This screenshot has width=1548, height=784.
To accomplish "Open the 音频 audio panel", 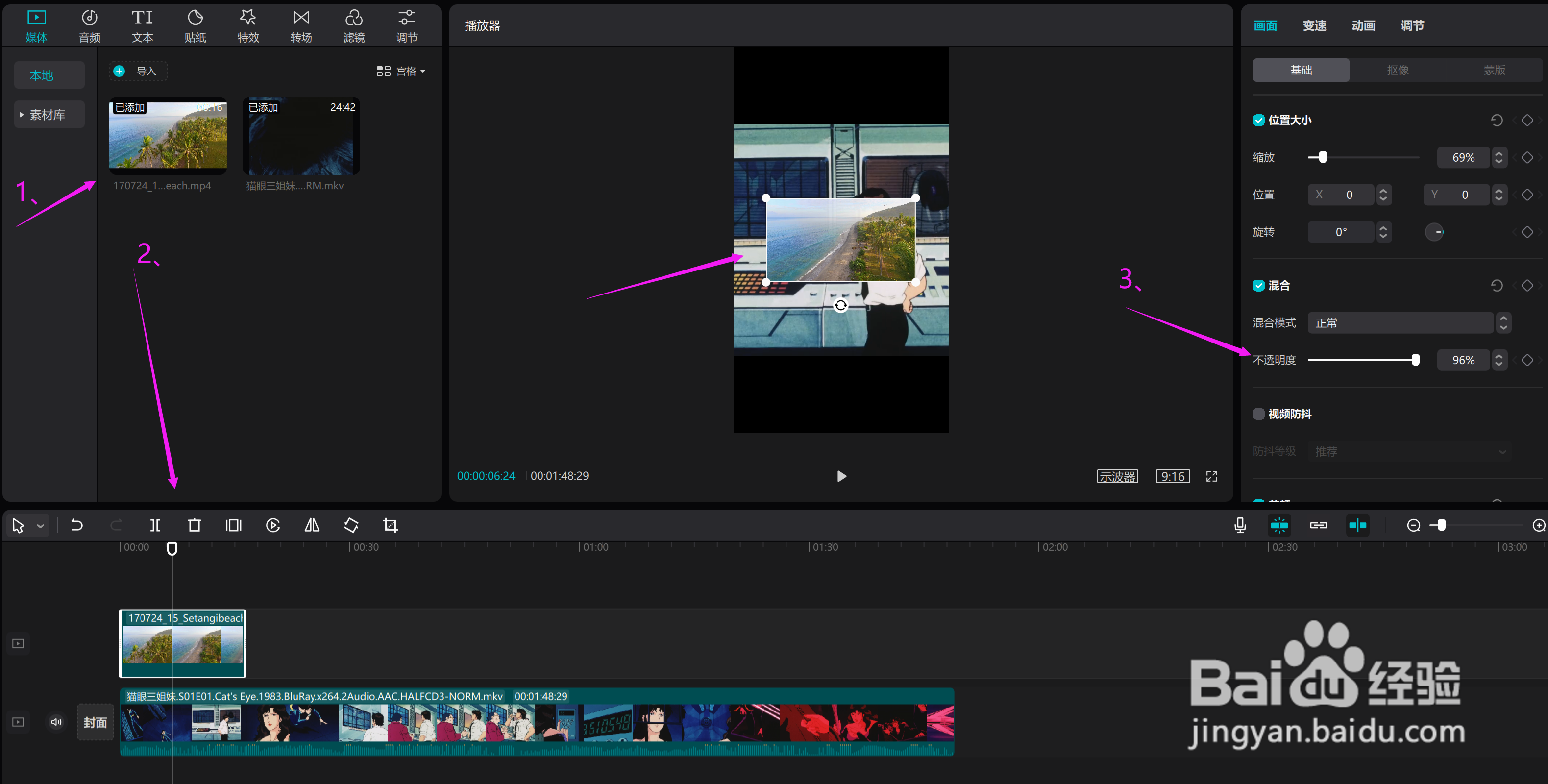I will [x=90, y=26].
